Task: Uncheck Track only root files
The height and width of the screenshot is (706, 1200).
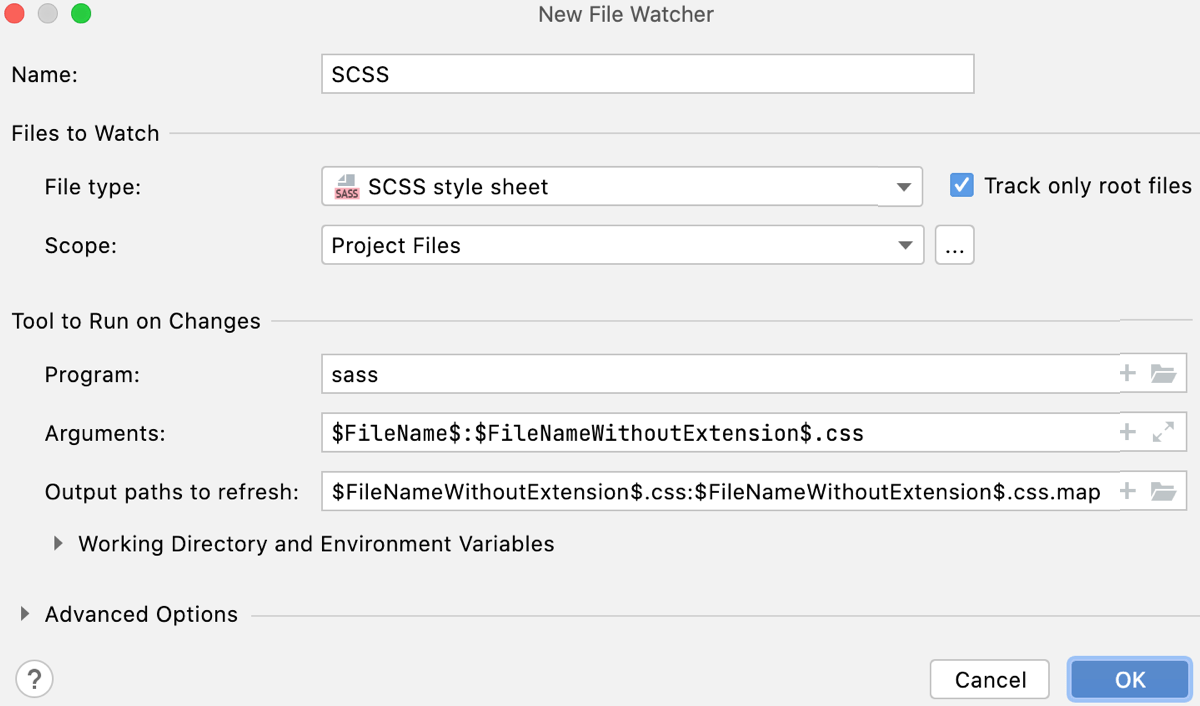Action: [961, 185]
